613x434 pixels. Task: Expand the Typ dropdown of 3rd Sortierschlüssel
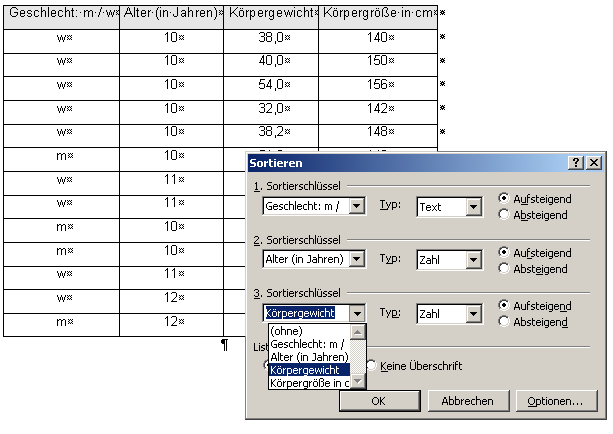tap(473, 314)
